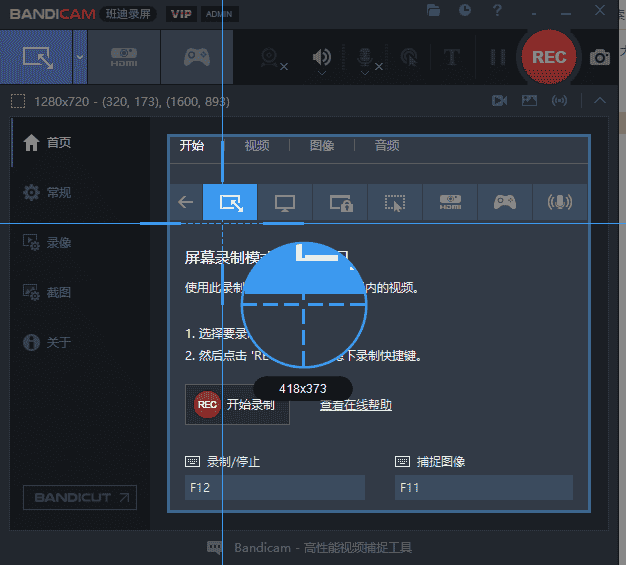Open the 查看在线帮助 link
Screen dimensions: 626x565
pos(356,405)
